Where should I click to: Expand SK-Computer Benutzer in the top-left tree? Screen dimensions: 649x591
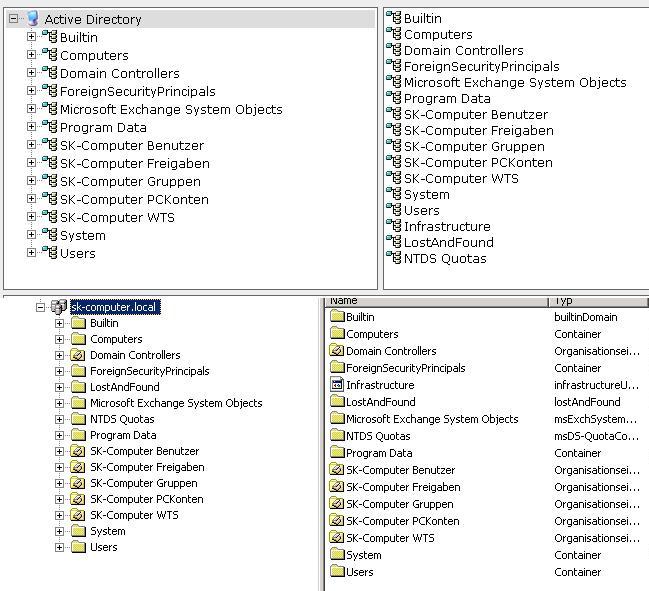(x=31, y=145)
